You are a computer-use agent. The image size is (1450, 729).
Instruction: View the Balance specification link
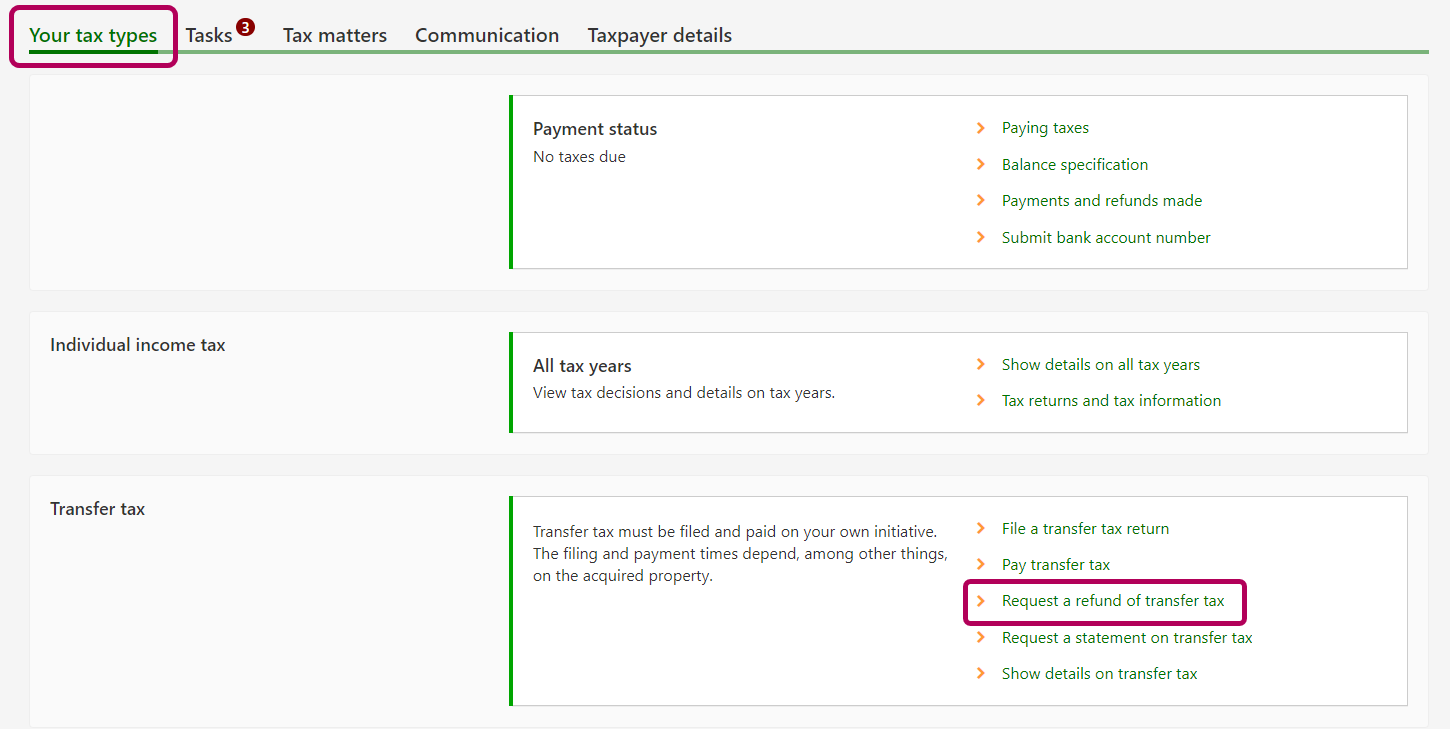tap(1074, 165)
